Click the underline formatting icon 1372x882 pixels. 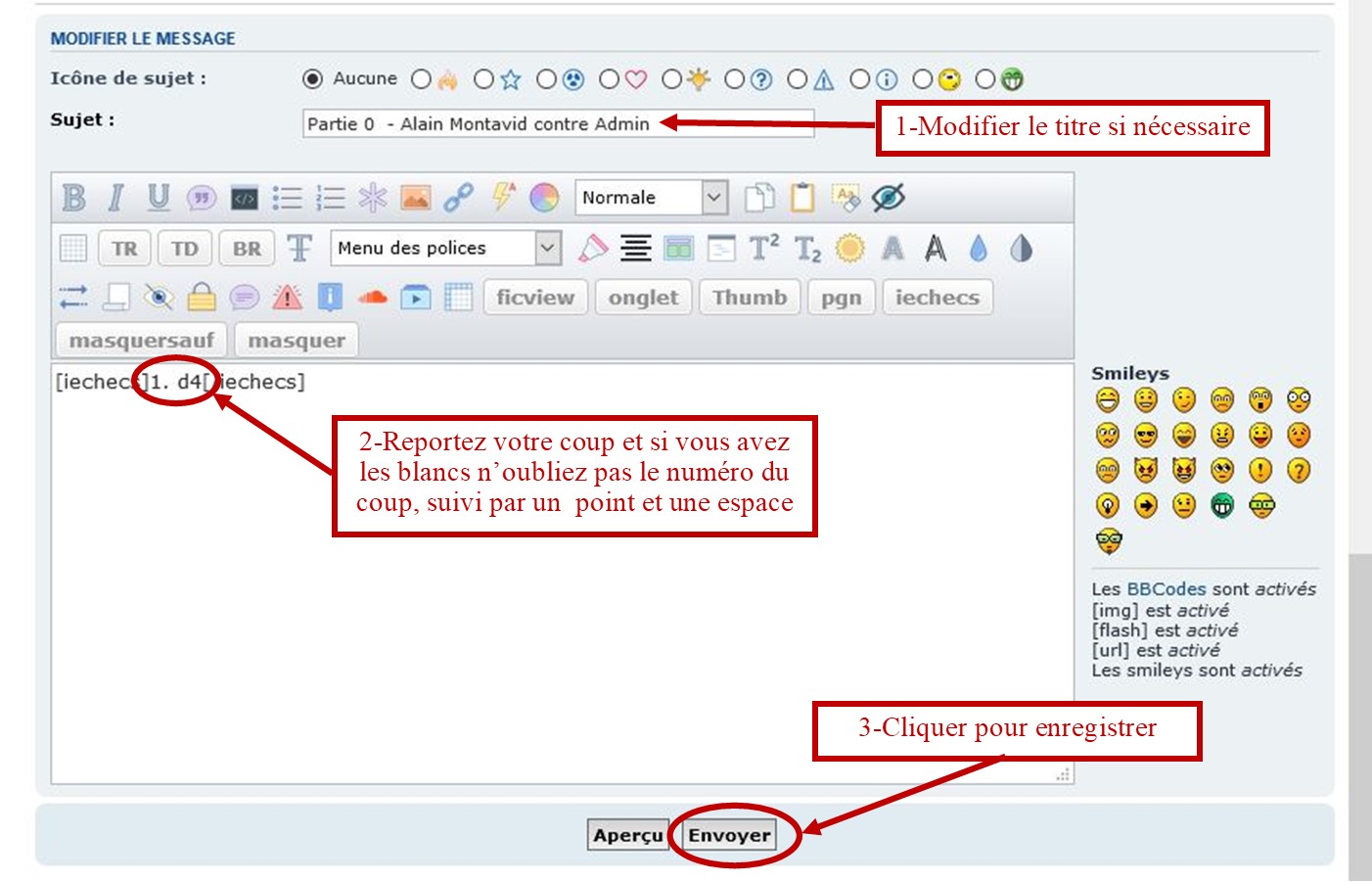[x=159, y=198]
